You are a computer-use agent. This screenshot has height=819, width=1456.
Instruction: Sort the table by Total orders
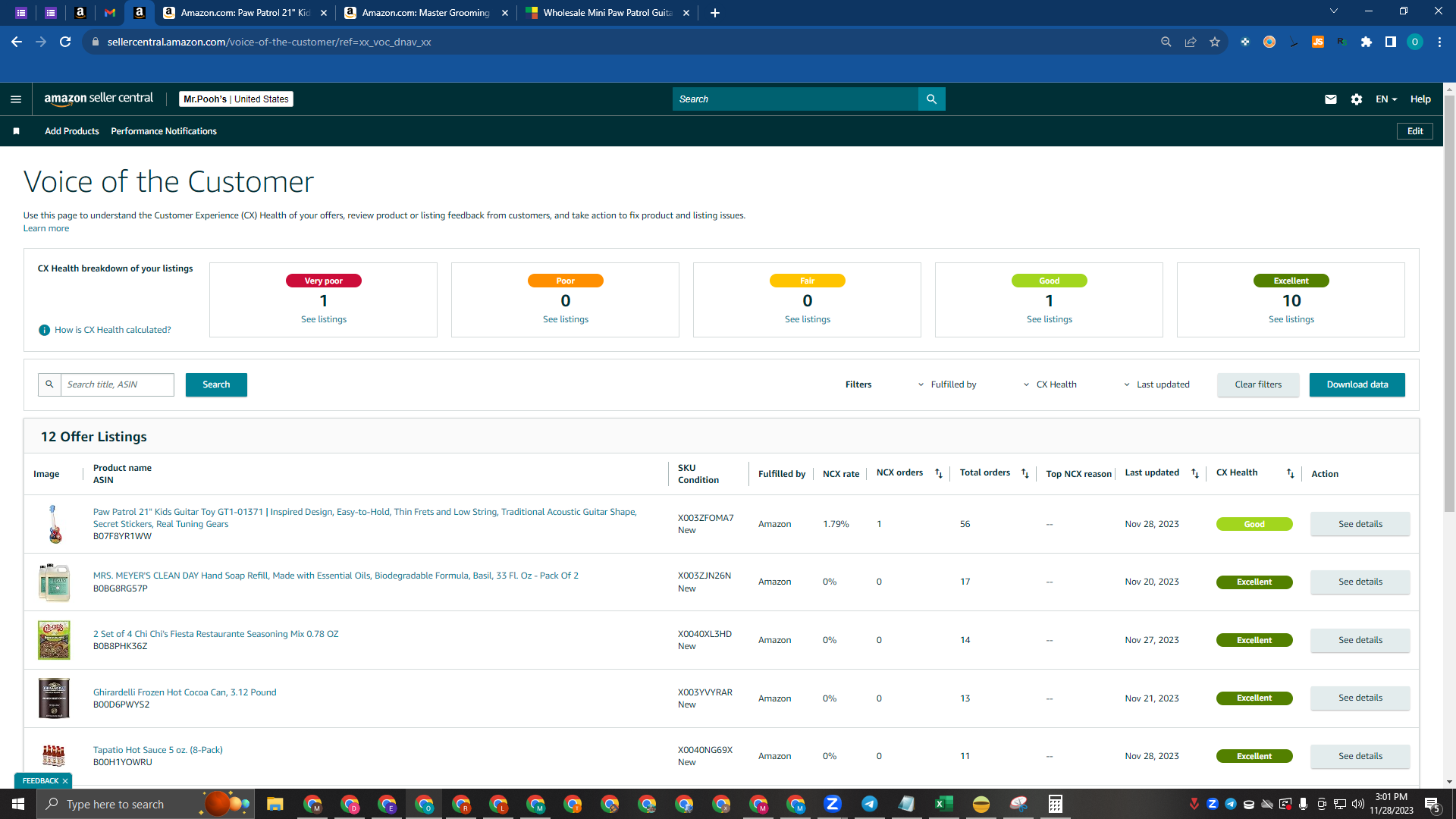[x=1025, y=473]
